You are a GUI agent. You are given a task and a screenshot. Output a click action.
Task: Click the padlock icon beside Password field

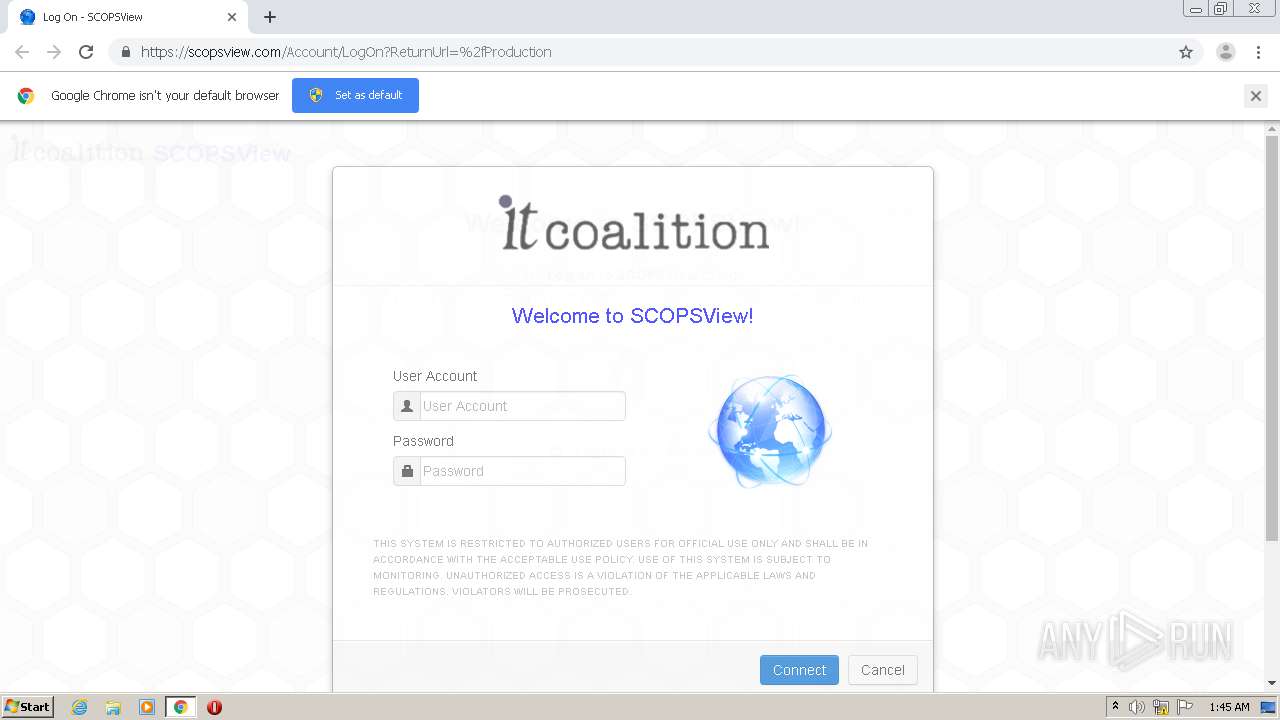pos(407,471)
